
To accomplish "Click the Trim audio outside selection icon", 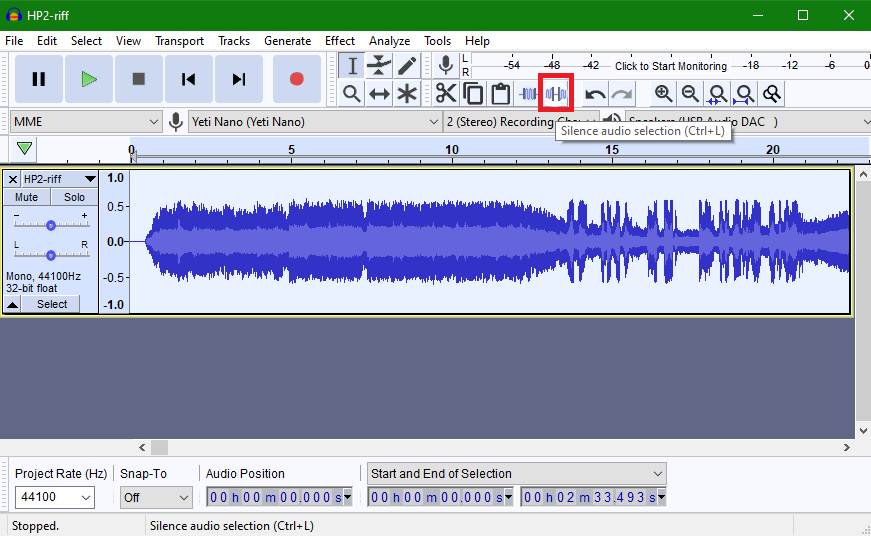I will click(x=528, y=93).
